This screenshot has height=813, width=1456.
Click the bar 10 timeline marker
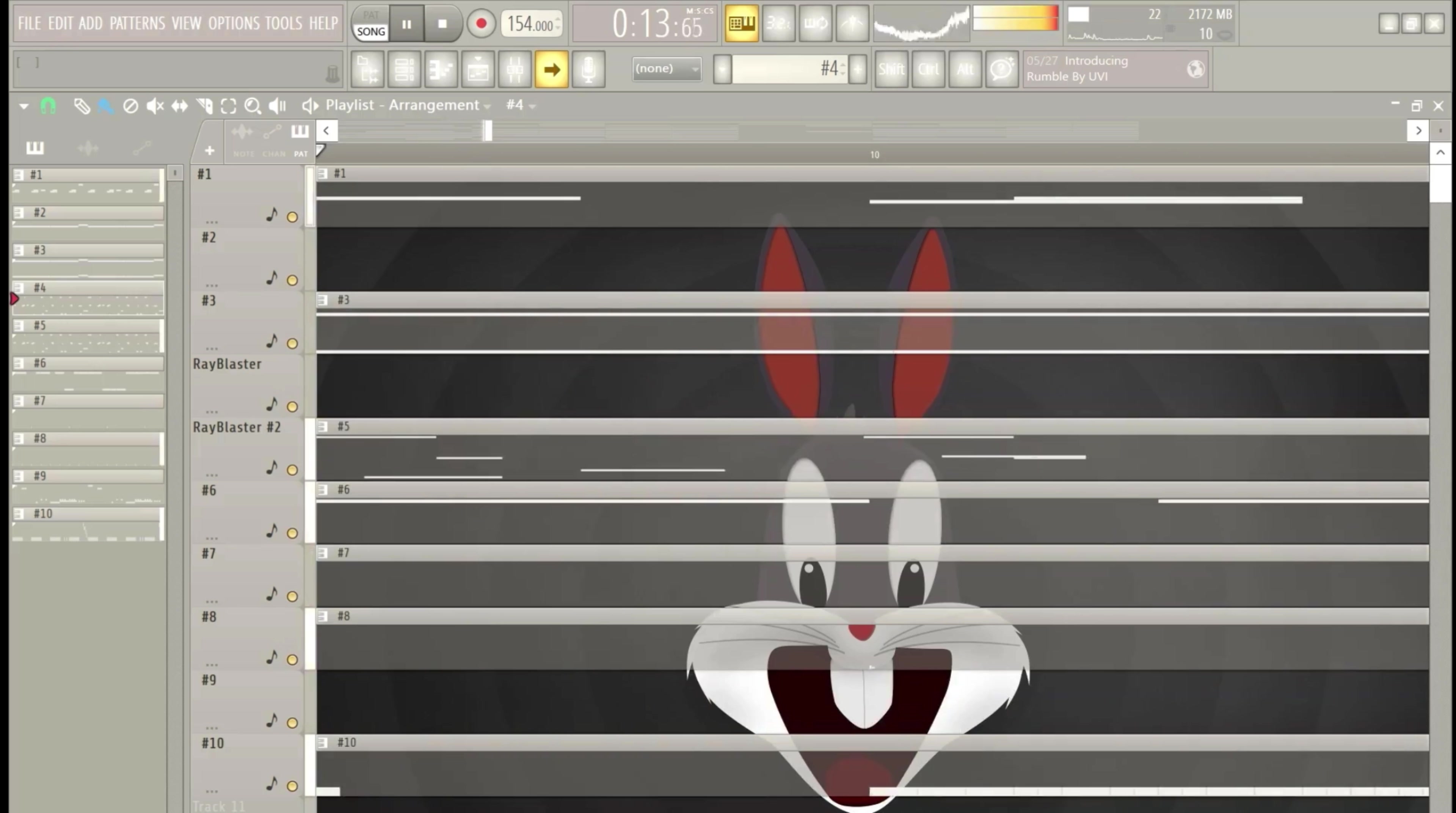(874, 154)
